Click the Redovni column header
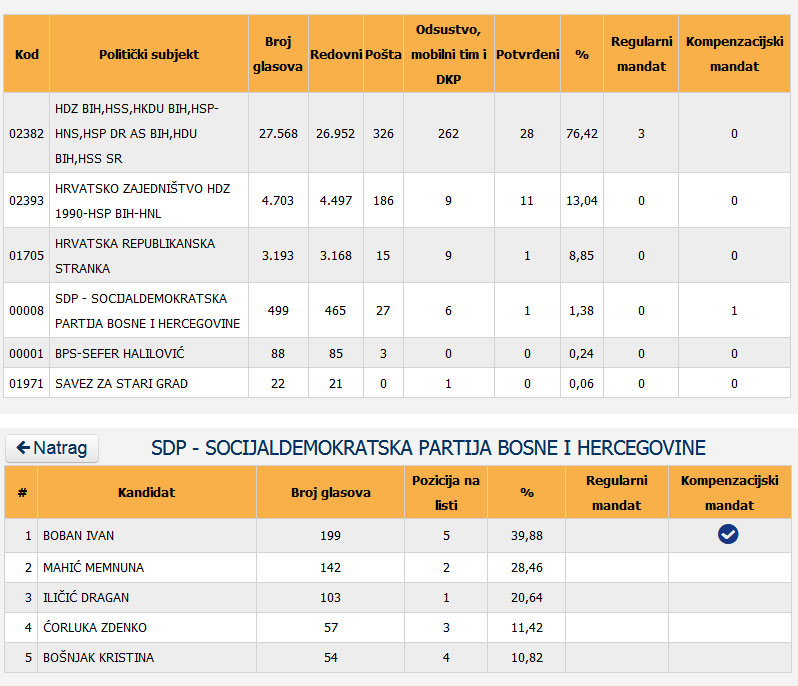This screenshot has width=798, height=686. coord(335,54)
